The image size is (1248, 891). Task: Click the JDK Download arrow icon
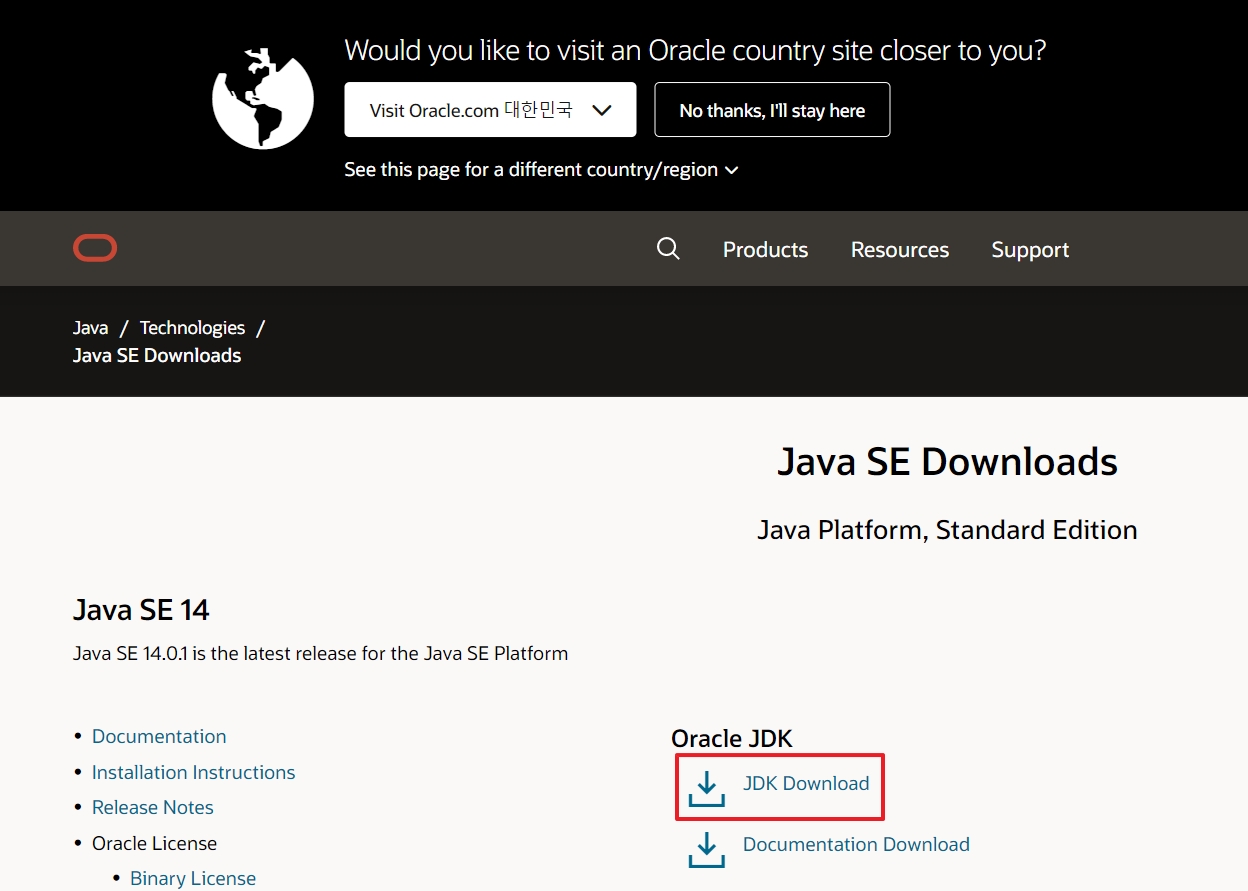(706, 788)
